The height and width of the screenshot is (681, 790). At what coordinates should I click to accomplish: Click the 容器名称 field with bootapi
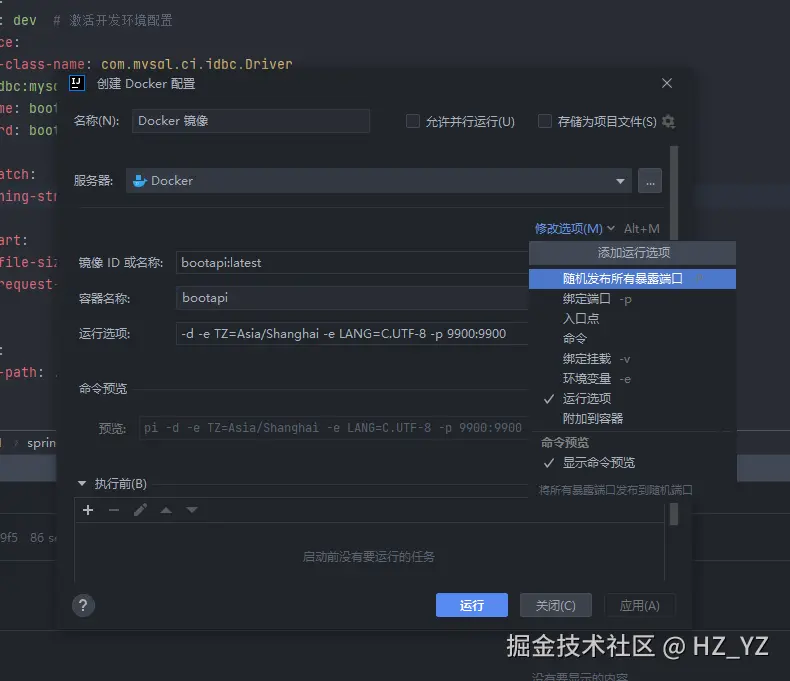352,298
